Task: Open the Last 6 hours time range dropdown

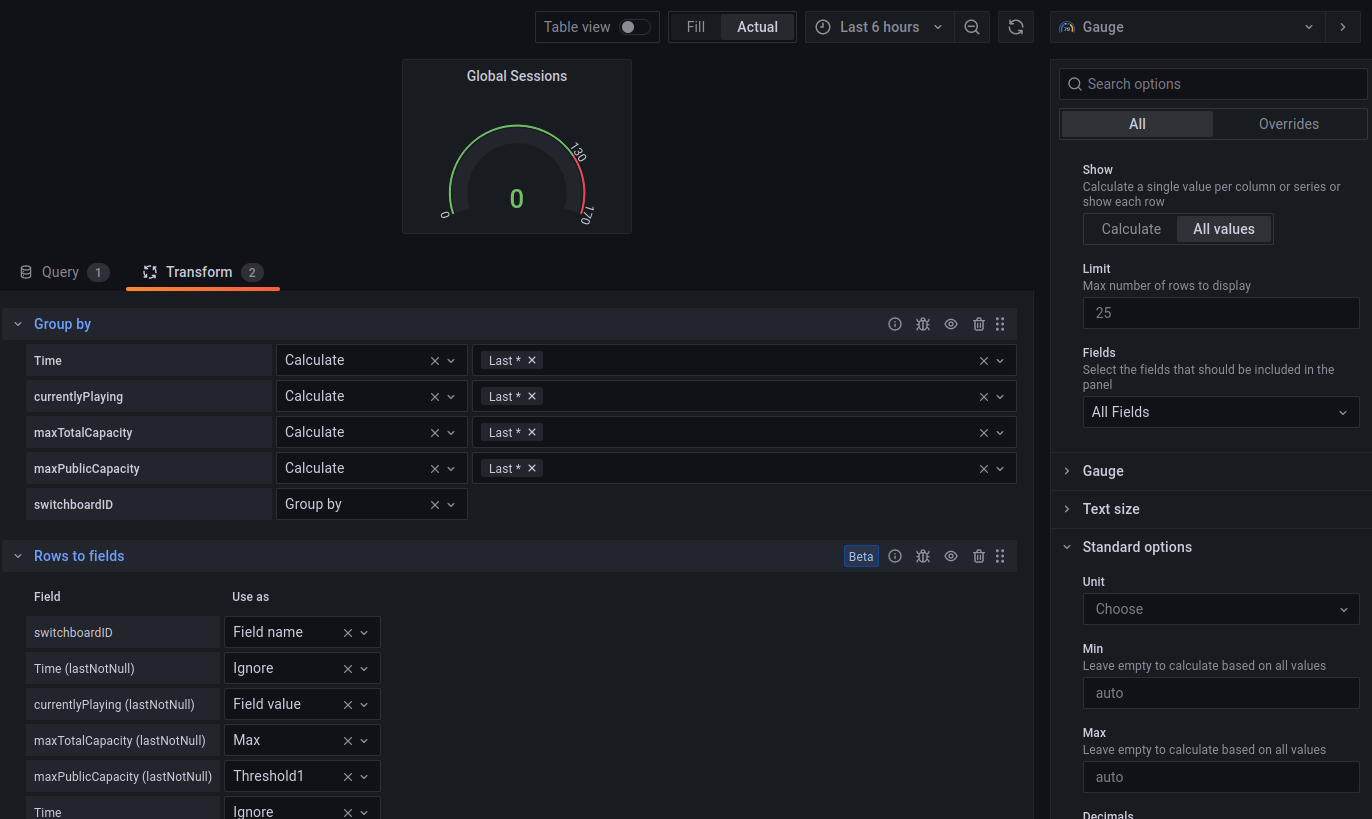Action: (878, 27)
